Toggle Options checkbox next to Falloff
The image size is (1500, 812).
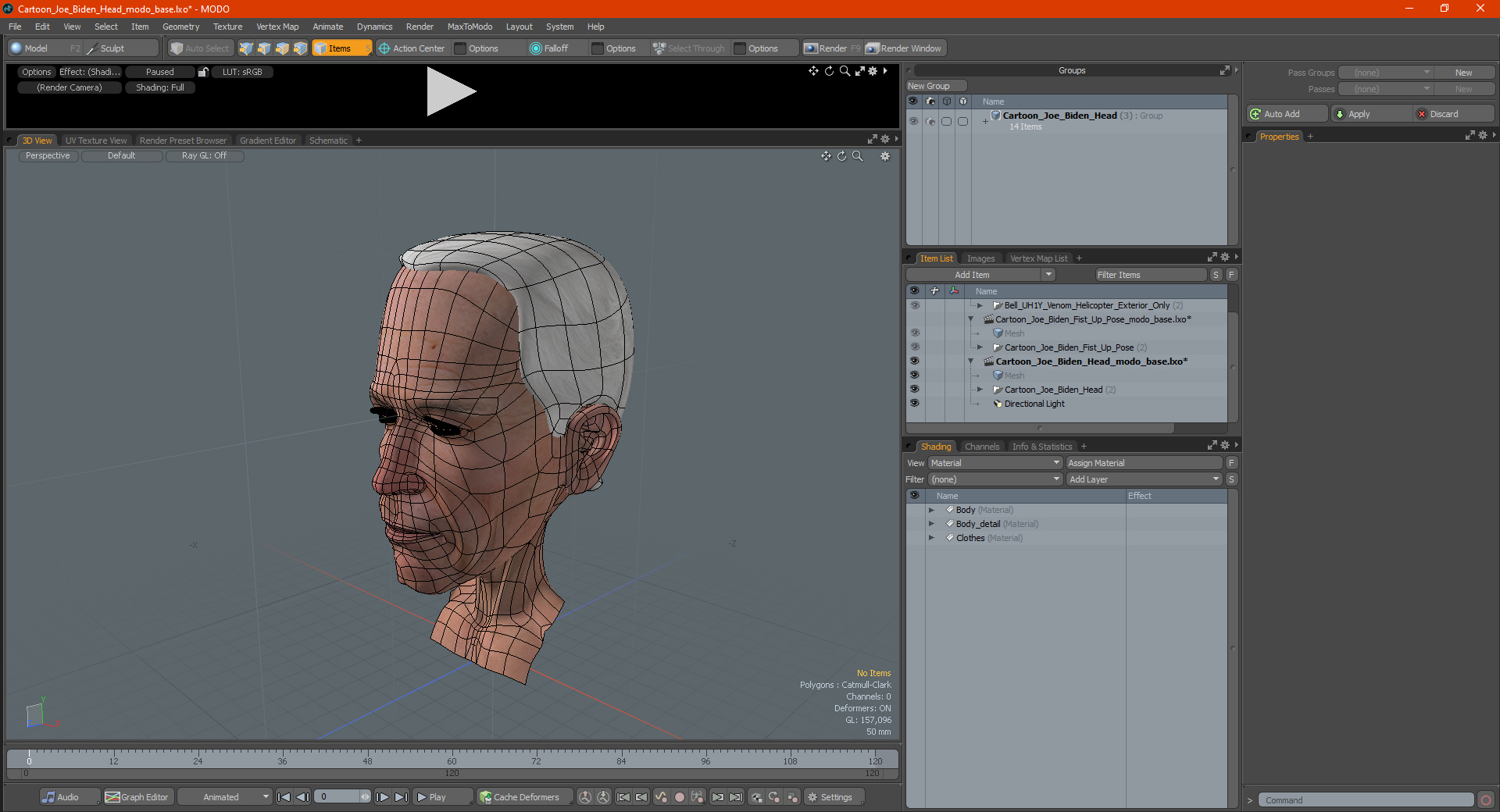coord(598,48)
